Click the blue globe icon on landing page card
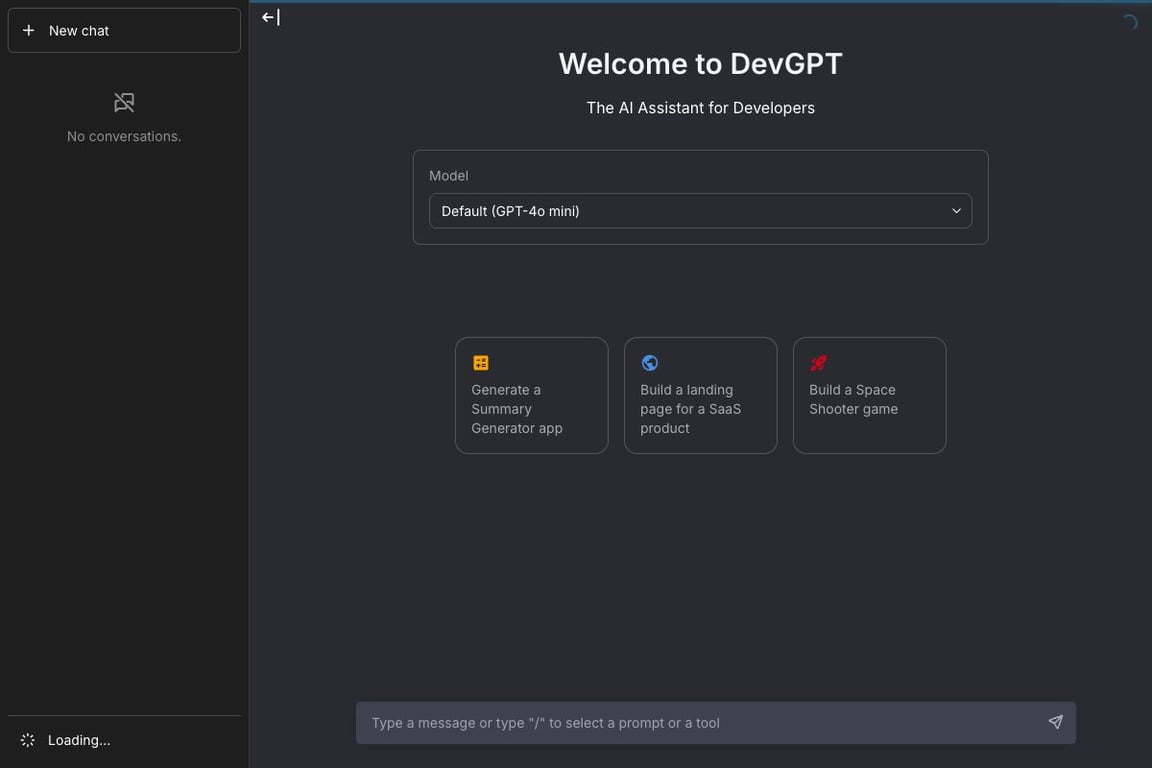The width and height of the screenshot is (1152, 768). click(x=649, y=363)
